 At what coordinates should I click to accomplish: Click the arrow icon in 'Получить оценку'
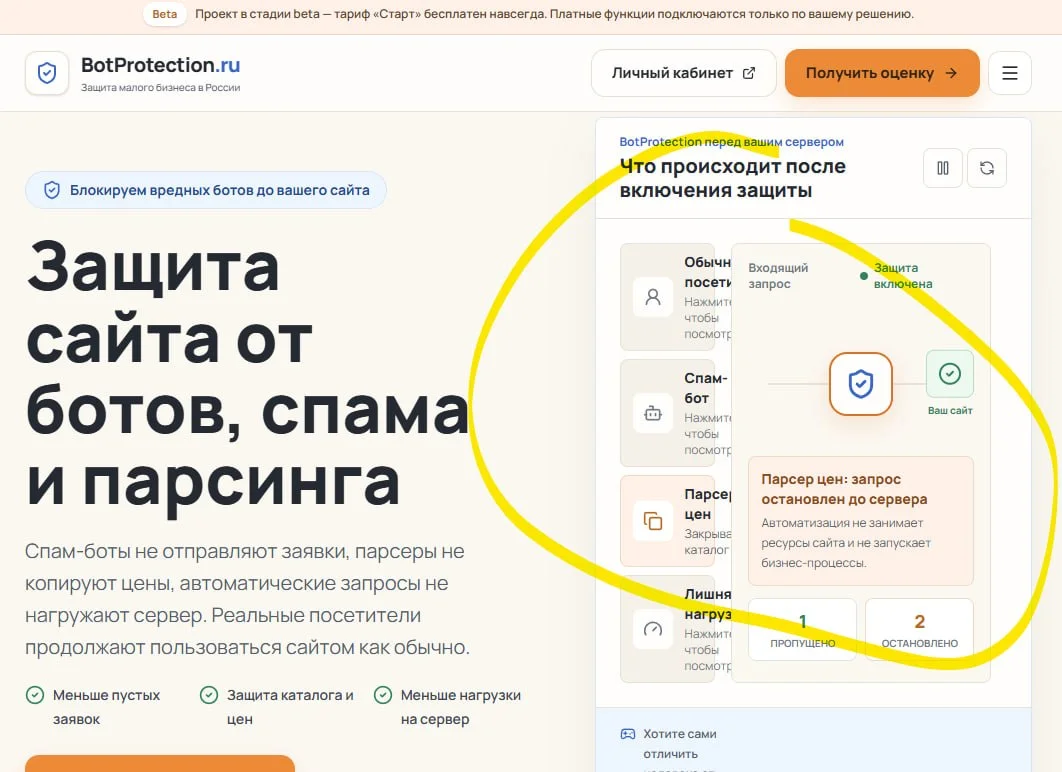pyautogui.click(x=951, y=72)
